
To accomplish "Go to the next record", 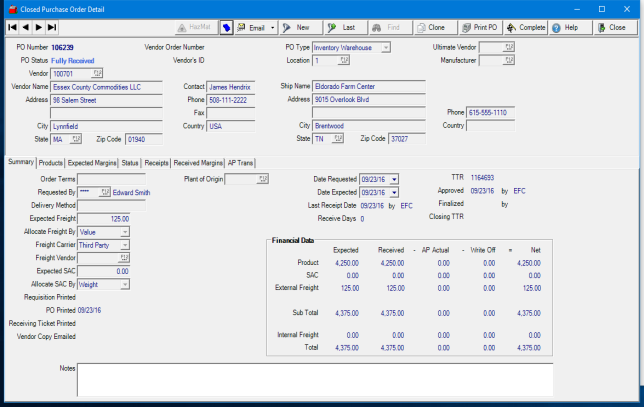I will pos(38,27).
